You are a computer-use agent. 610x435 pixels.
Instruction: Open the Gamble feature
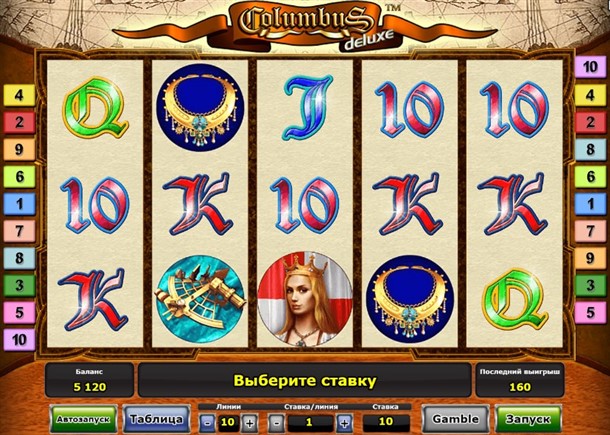click(x=456, y=419)
